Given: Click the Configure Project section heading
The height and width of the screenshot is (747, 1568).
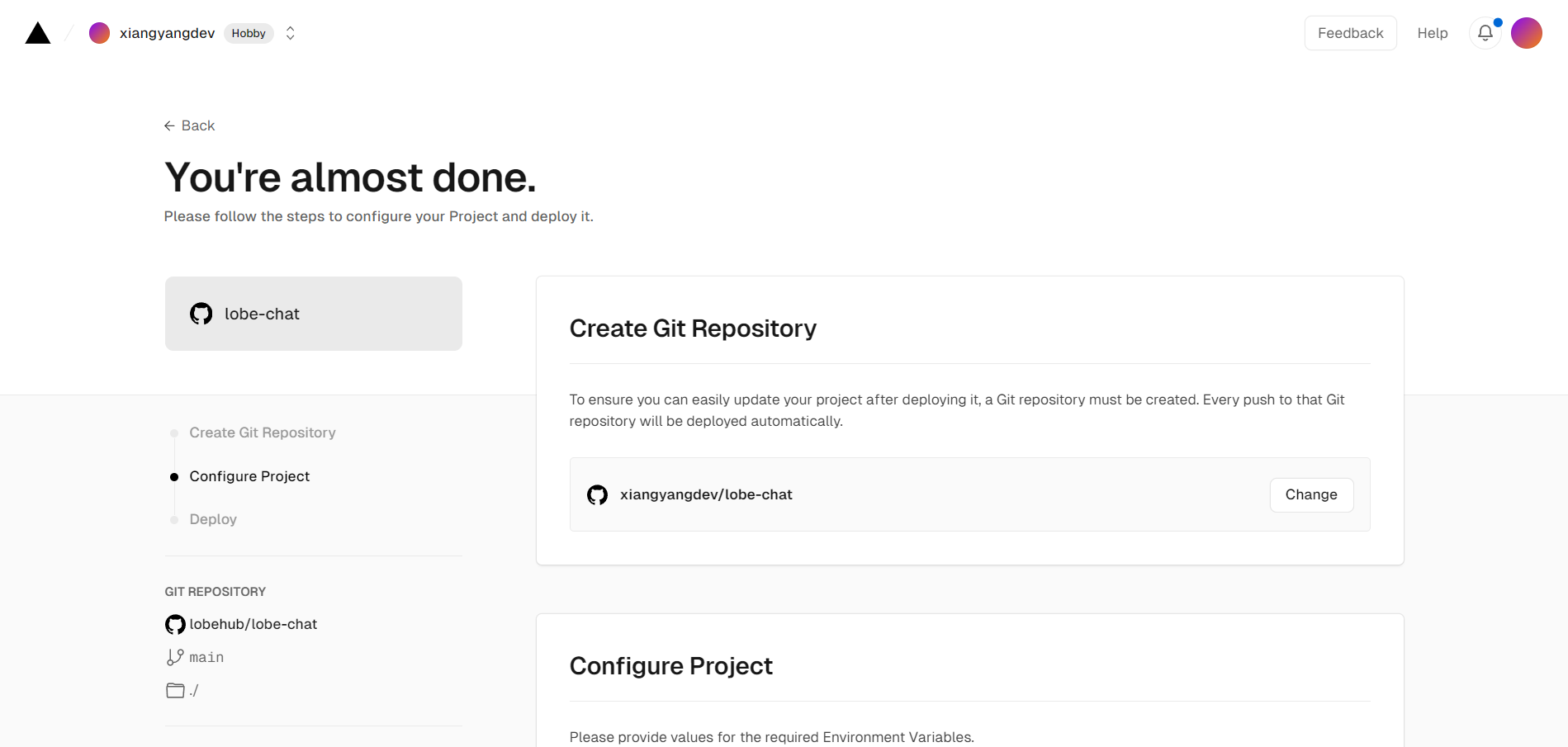Looking at the screenshot, I should (670, 666).
